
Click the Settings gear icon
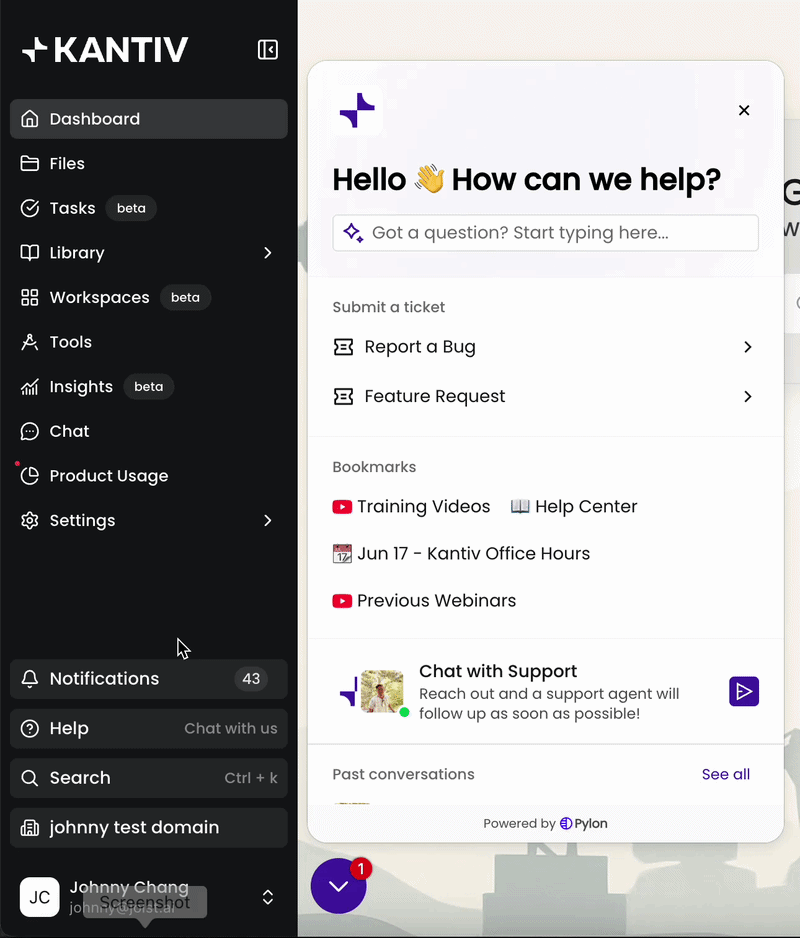coord(29,520)
